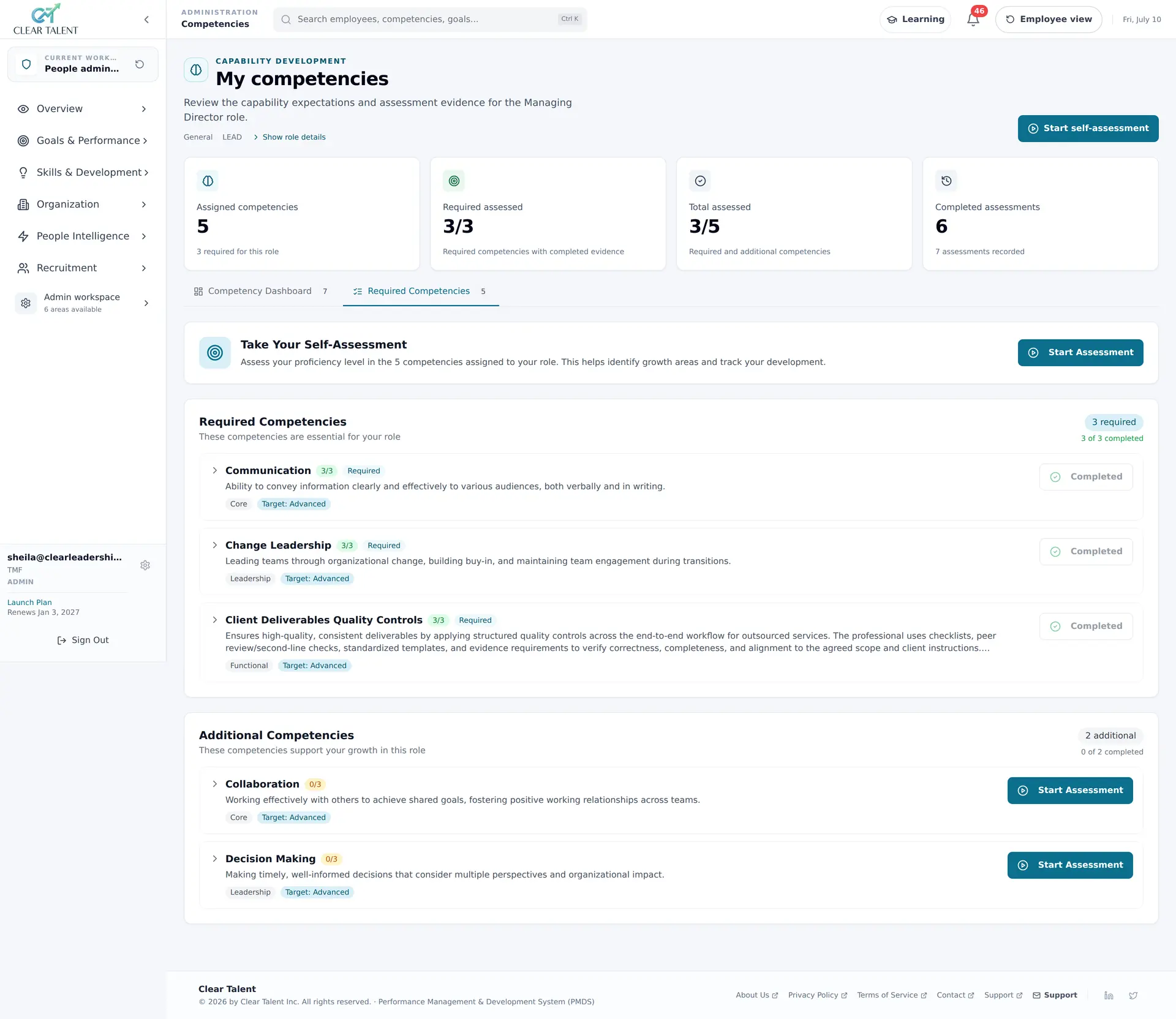Click the 0/3 badge beside Collaboration

click(315, 784)
